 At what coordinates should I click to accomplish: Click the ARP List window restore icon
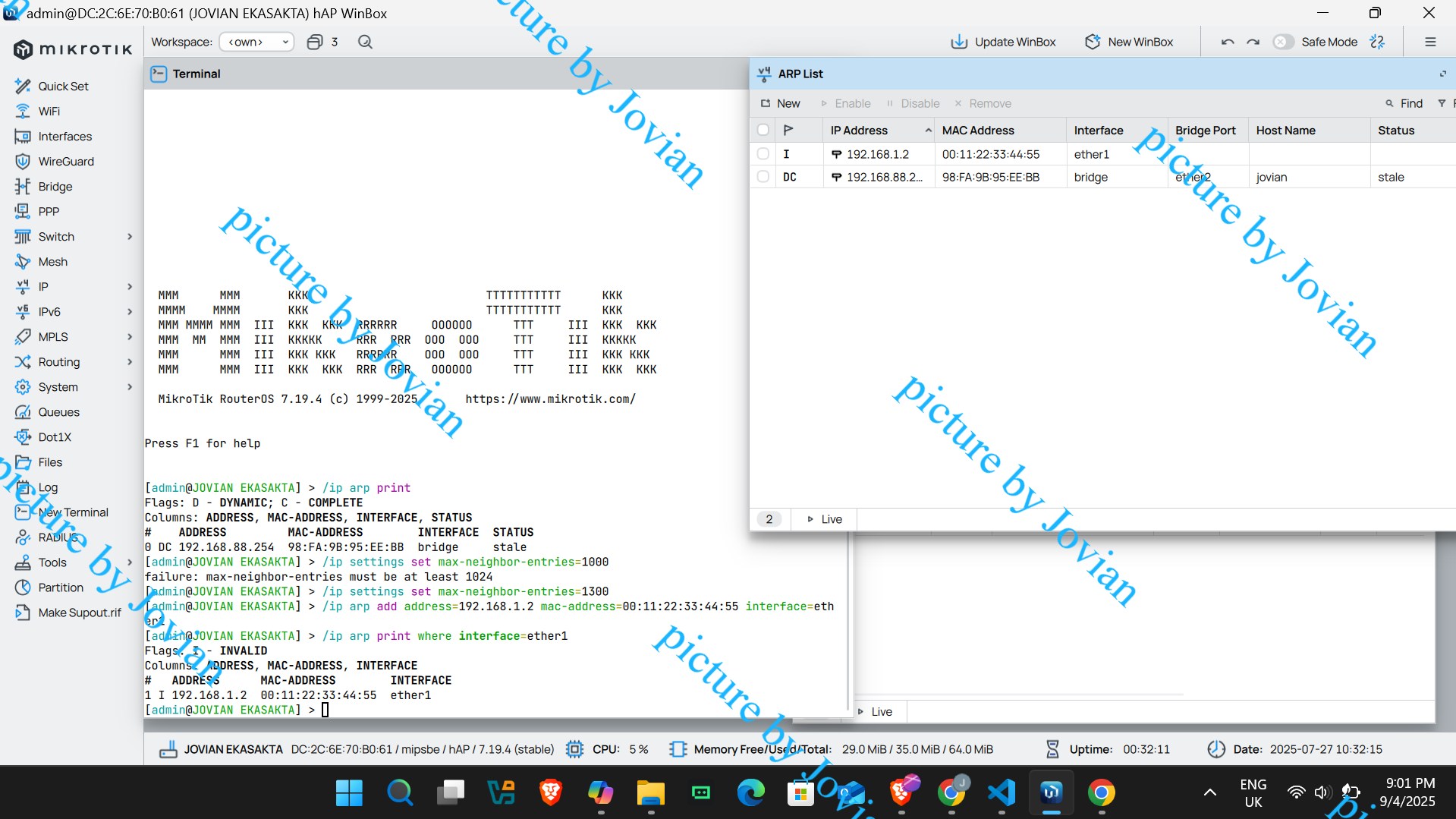(1442, 74)
